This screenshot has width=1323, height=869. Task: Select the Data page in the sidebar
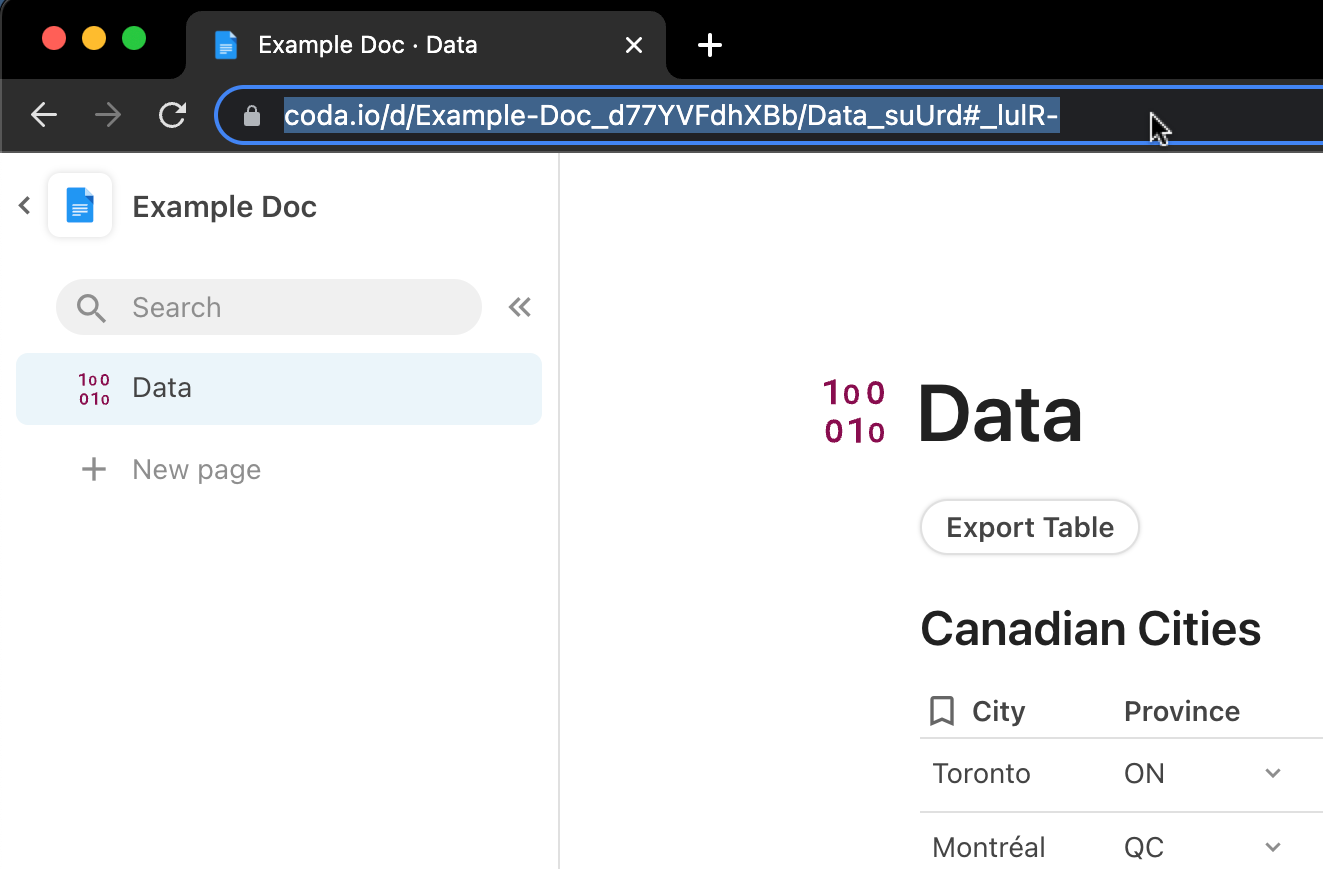pyautogui.click(x=162, y=388)
